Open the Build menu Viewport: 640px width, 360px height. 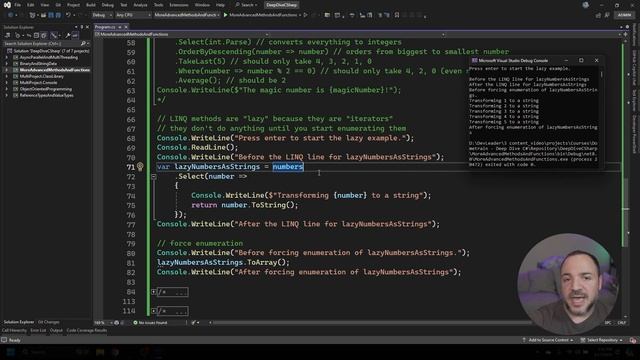click(91, 5)
